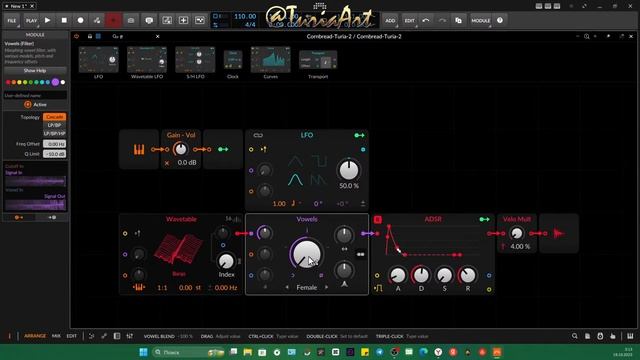Open the LFO timebase note dropdown
The image size is (640, 360).
(296, 203)
